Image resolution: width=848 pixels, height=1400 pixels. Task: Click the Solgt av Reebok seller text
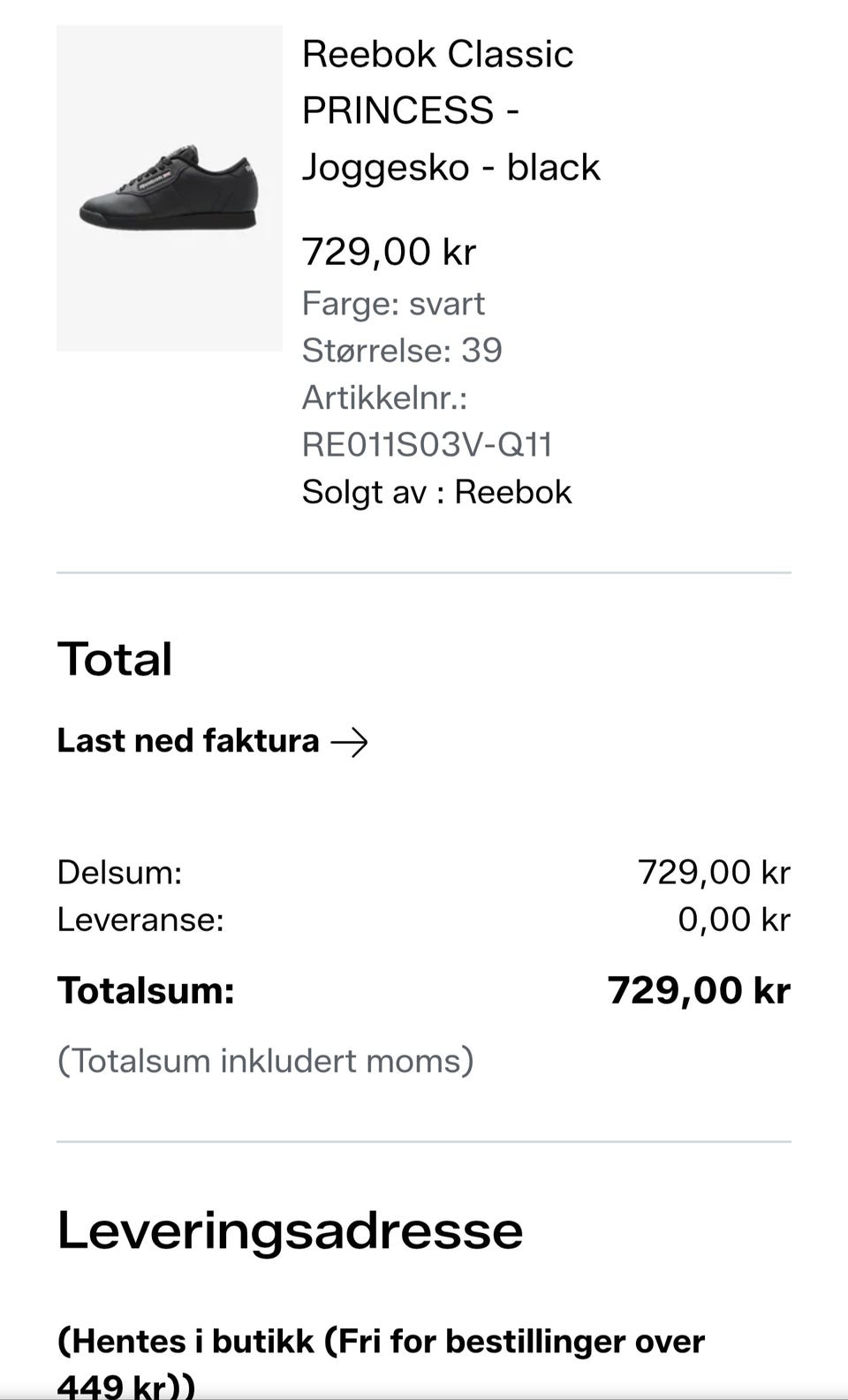tap(436, 492)
